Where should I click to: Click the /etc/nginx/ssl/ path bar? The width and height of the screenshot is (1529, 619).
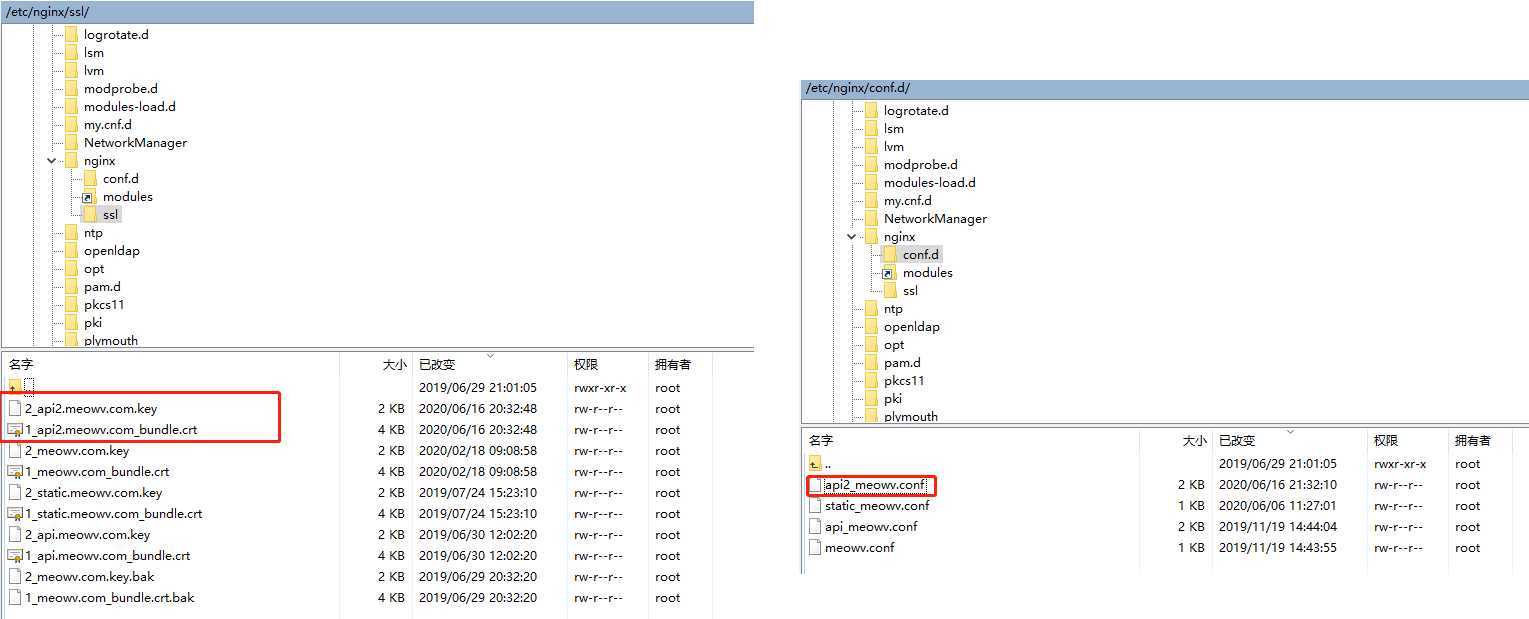tap(377, 12)
